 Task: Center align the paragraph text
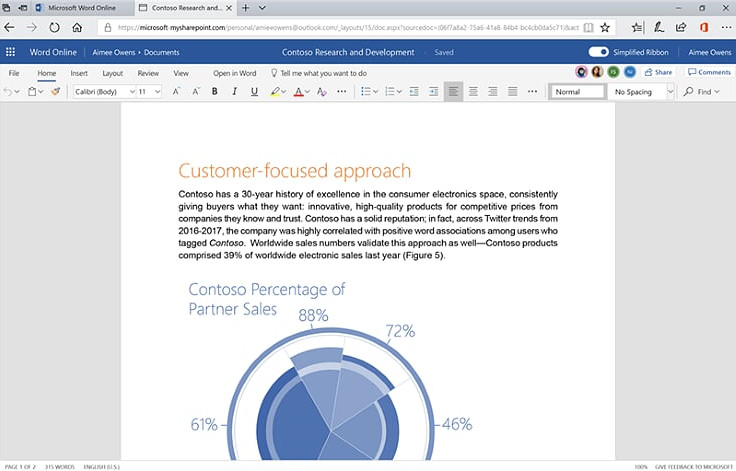coord(473,92)
